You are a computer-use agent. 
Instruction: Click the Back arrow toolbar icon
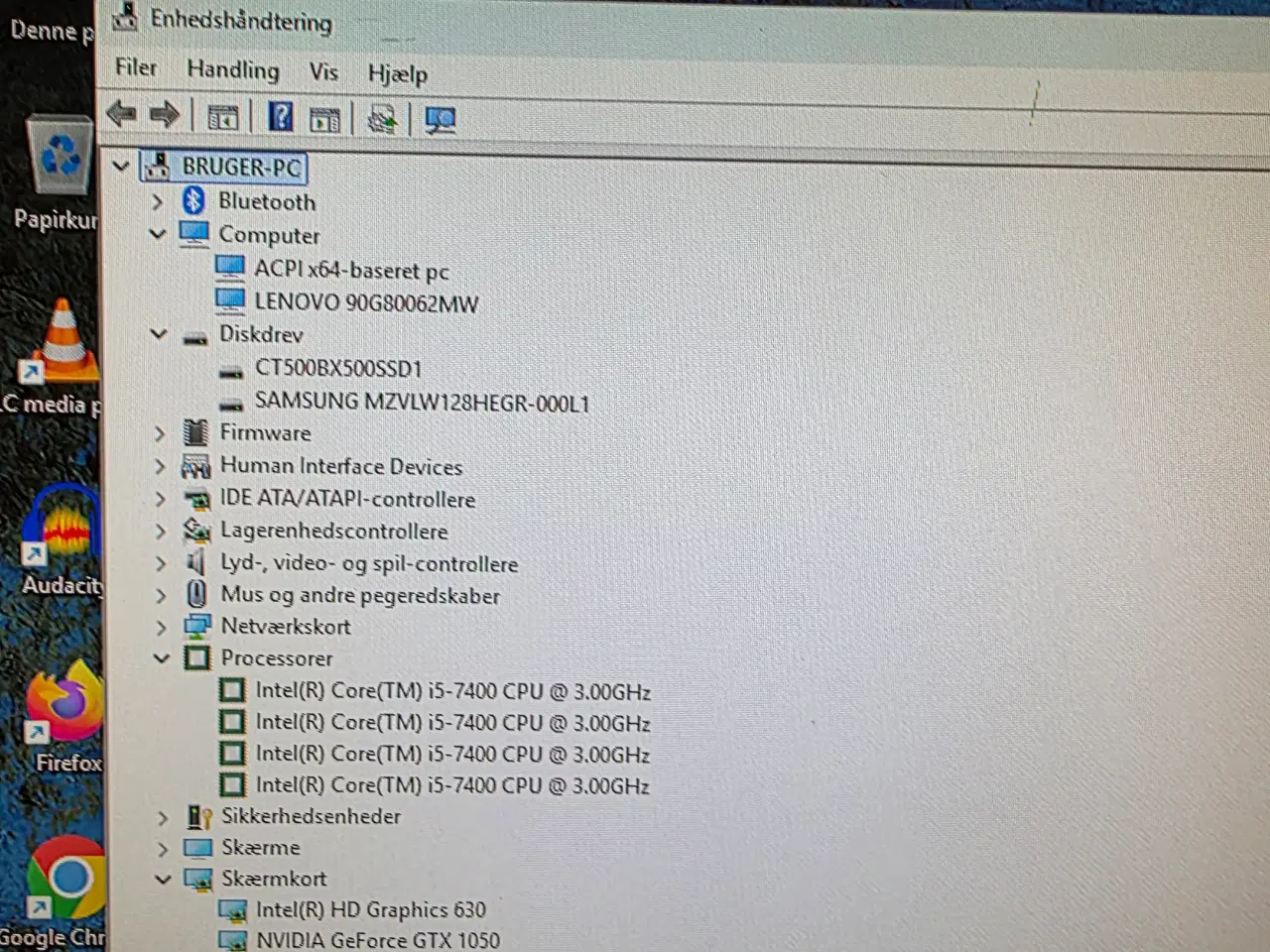tap(121, 114)
